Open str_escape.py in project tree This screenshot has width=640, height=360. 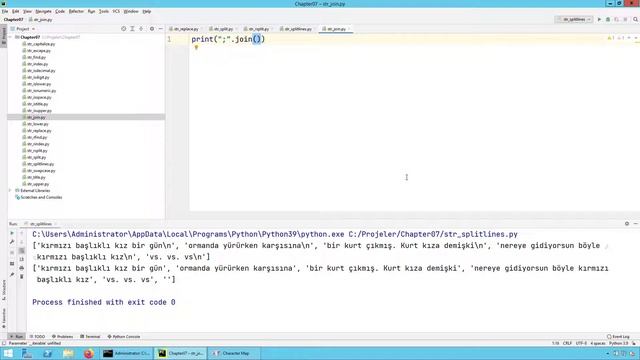[39, 51]
